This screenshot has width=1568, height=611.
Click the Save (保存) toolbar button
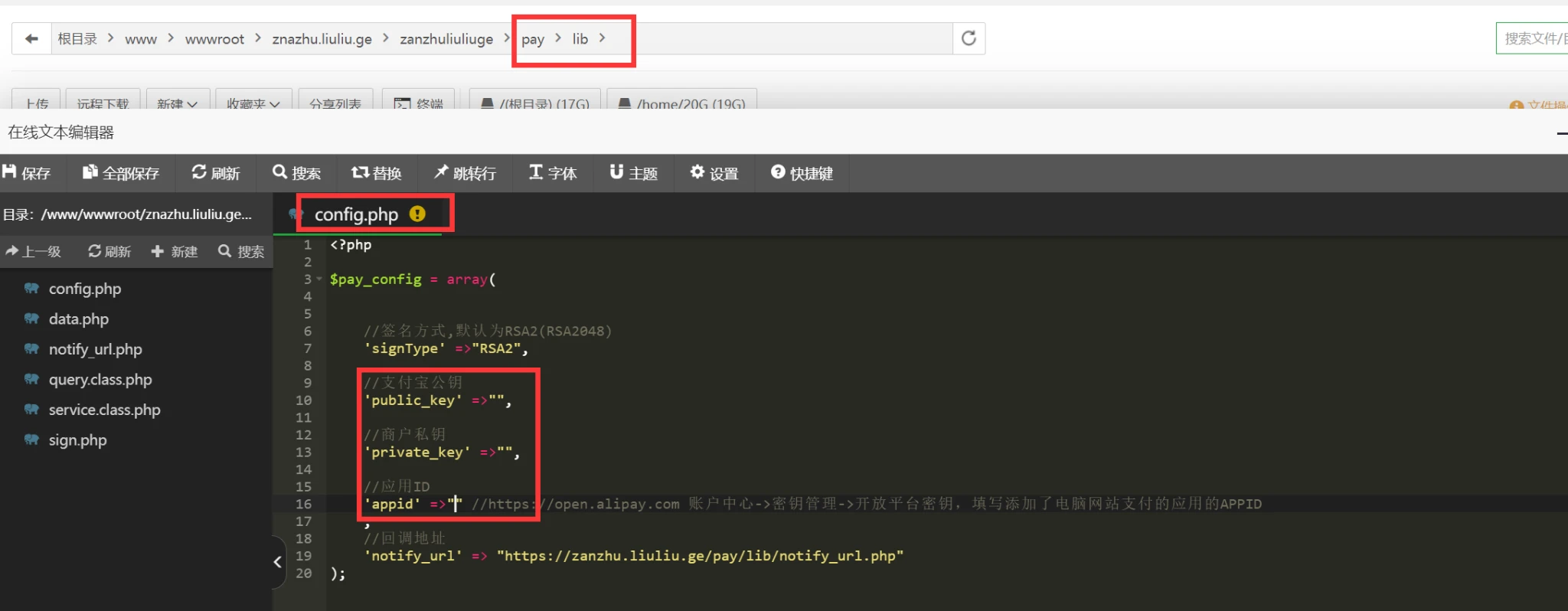point(28,173)
